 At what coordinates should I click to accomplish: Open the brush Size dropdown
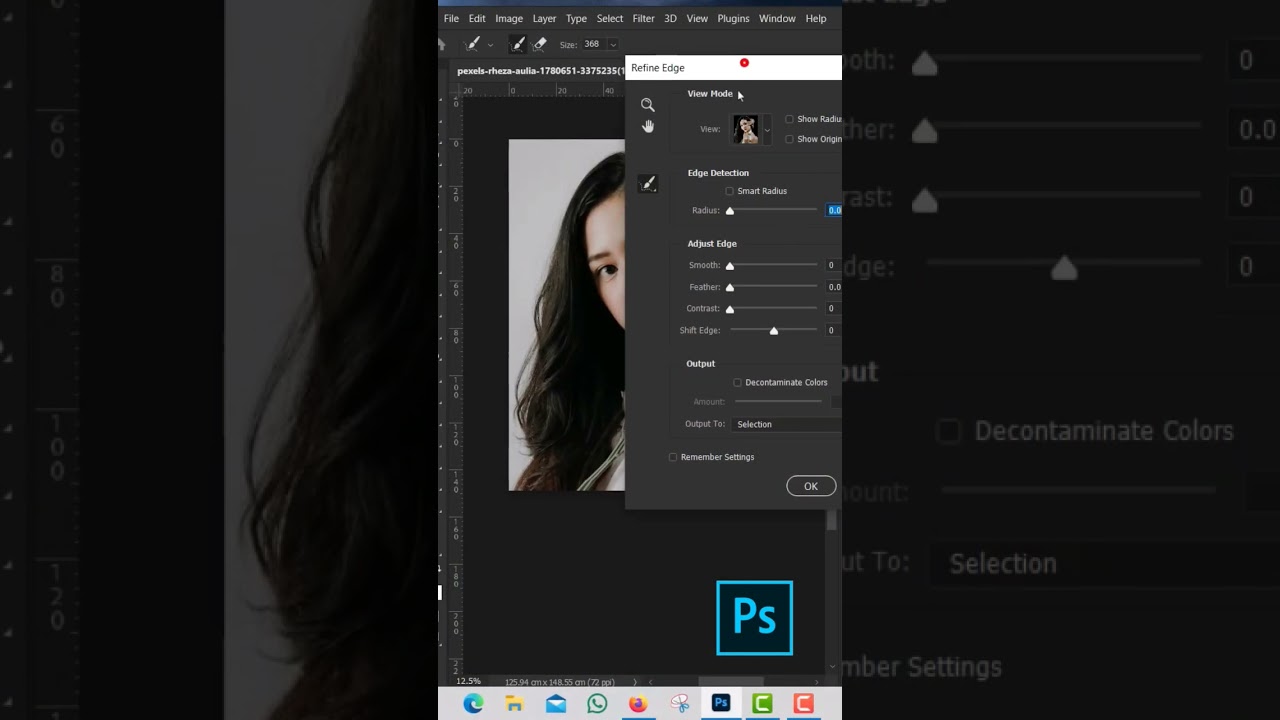tap(613, 44)
